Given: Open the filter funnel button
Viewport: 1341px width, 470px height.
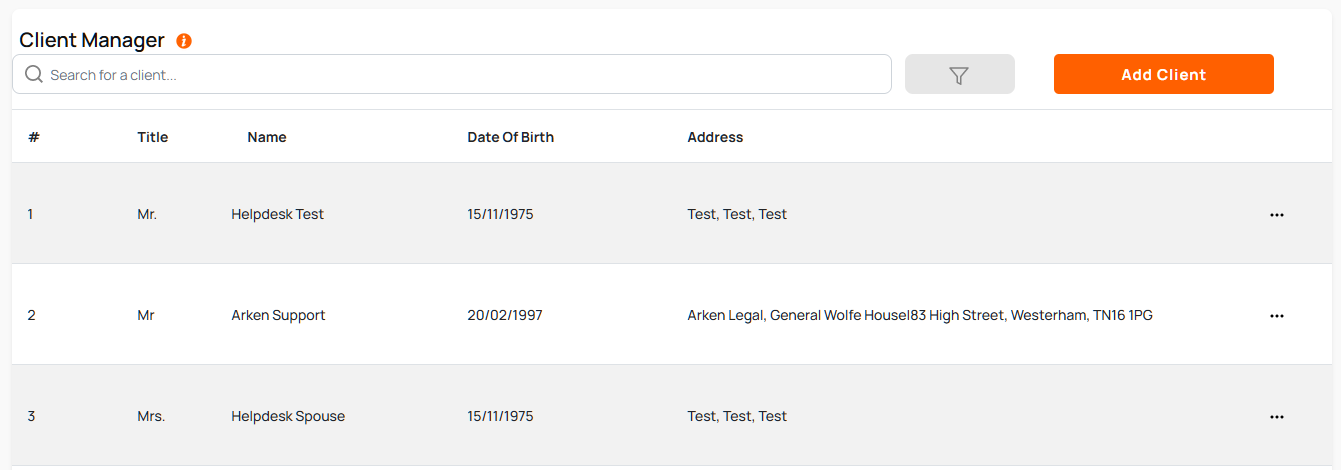Looking at the screenshot, I should tap(959, 75).
